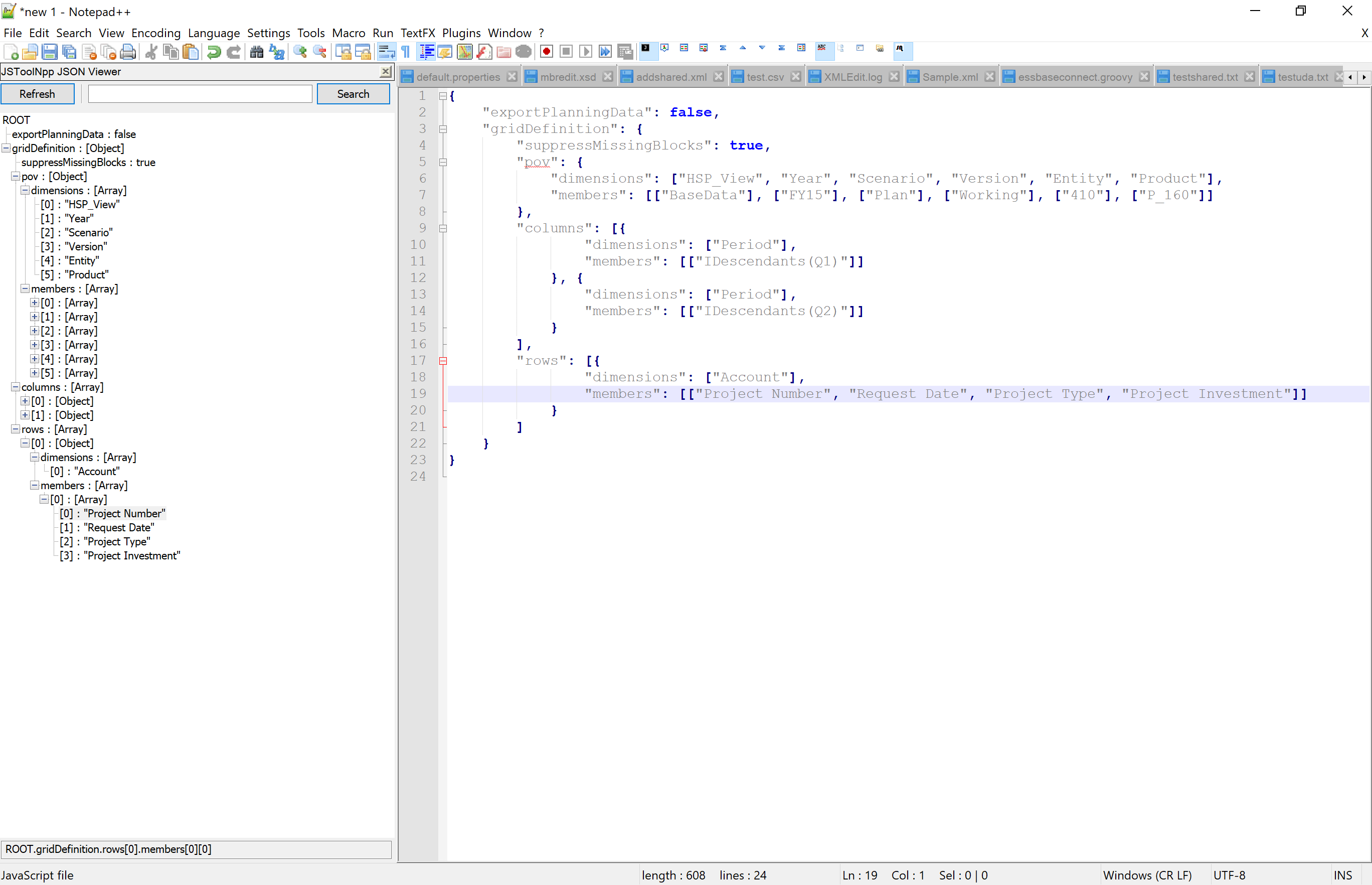Zoom in using the magnifier icon
This screenshot has height=885, width=1372.
[x=299, y=51]
